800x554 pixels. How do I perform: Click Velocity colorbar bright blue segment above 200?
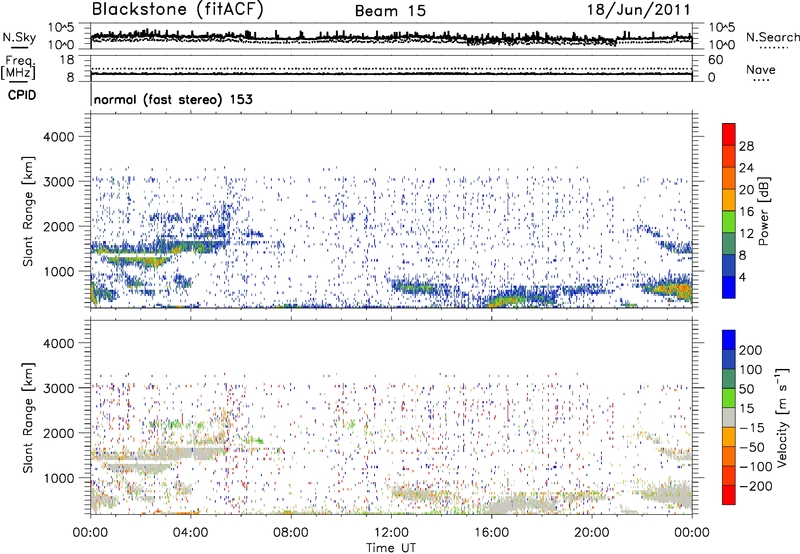pos(729,340)
